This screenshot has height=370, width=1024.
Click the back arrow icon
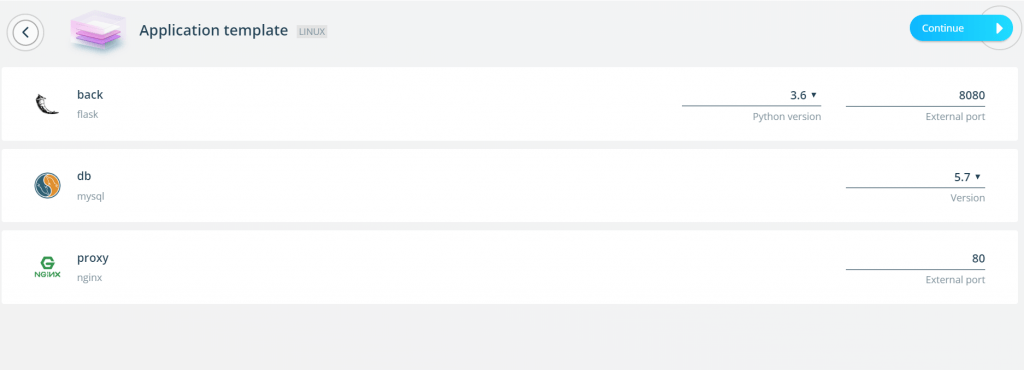25,32
